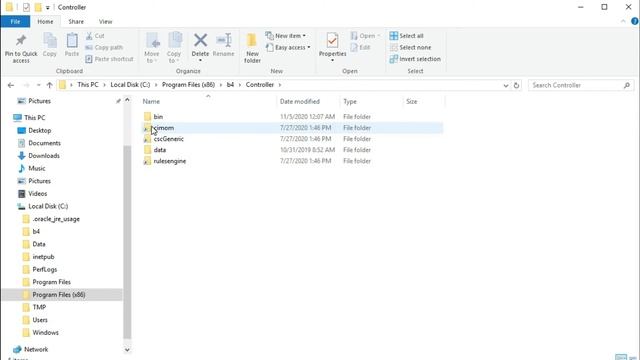Image resolution: width=640 pixels, height=360 pixels.
Task: Open address bar history dropdown
Action: pyautogui.click(x=506, y=85)
